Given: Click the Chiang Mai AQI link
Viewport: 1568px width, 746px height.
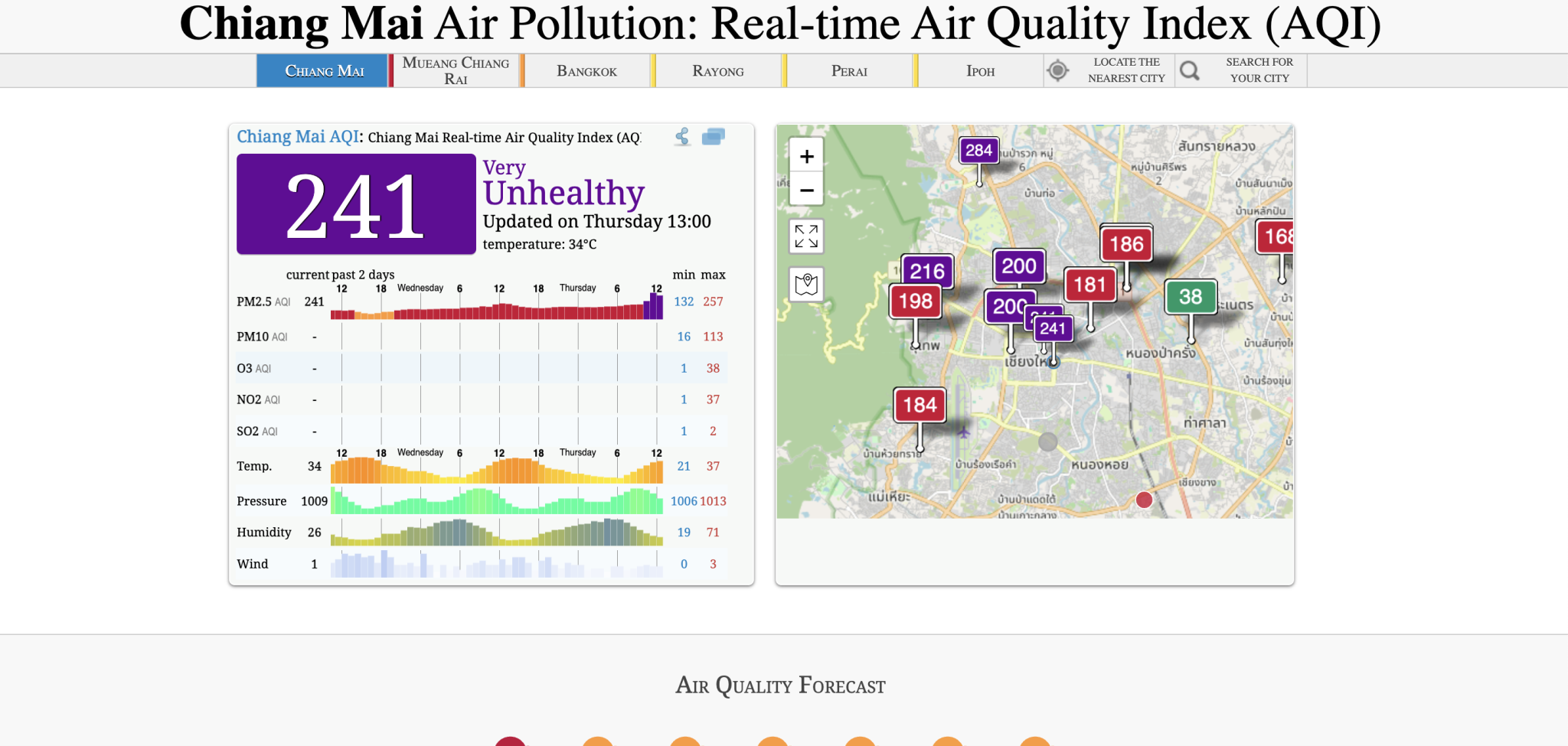Looking at the screenshot, I should (297, 137).
